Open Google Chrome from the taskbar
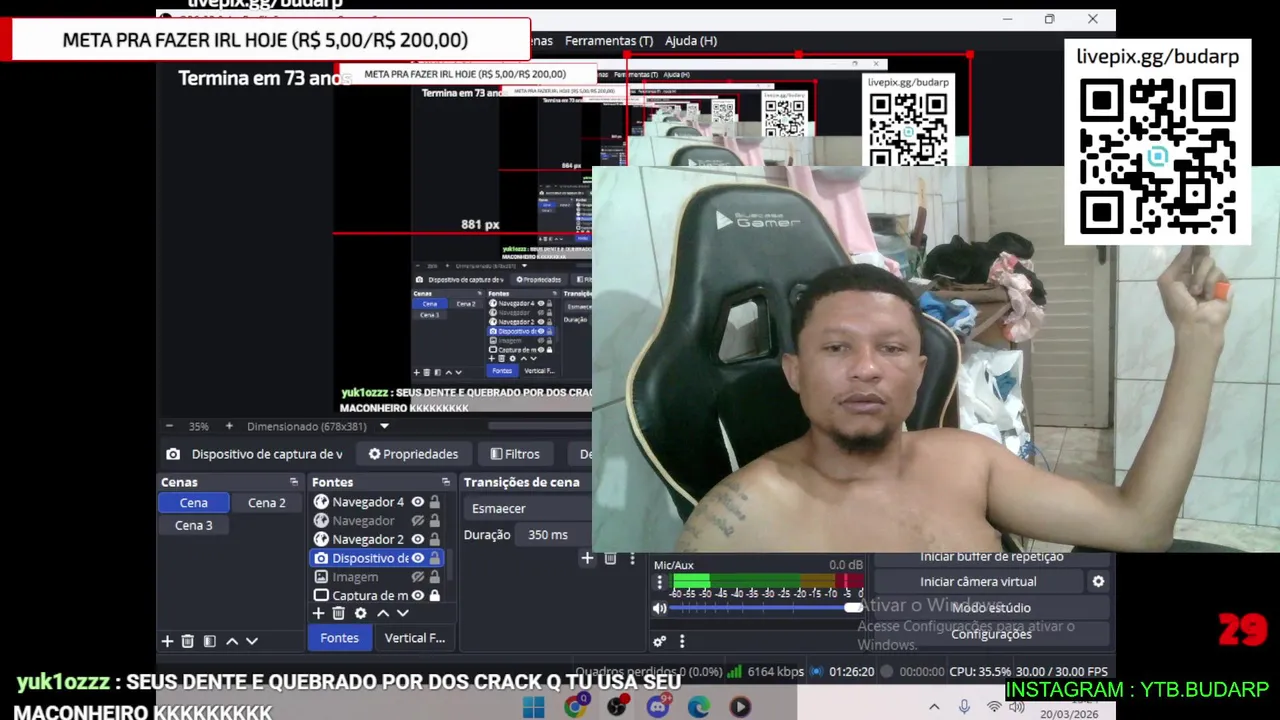Viewport: 1280px width, 720px height. click(x=575, y=707)
